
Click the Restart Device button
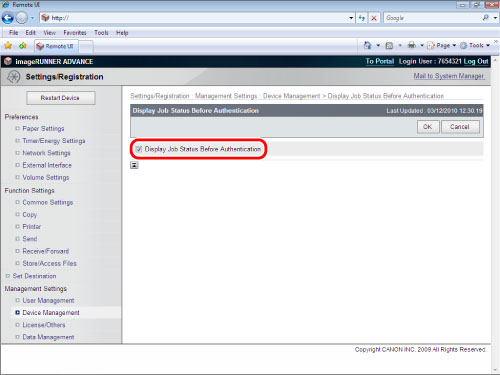61,98
